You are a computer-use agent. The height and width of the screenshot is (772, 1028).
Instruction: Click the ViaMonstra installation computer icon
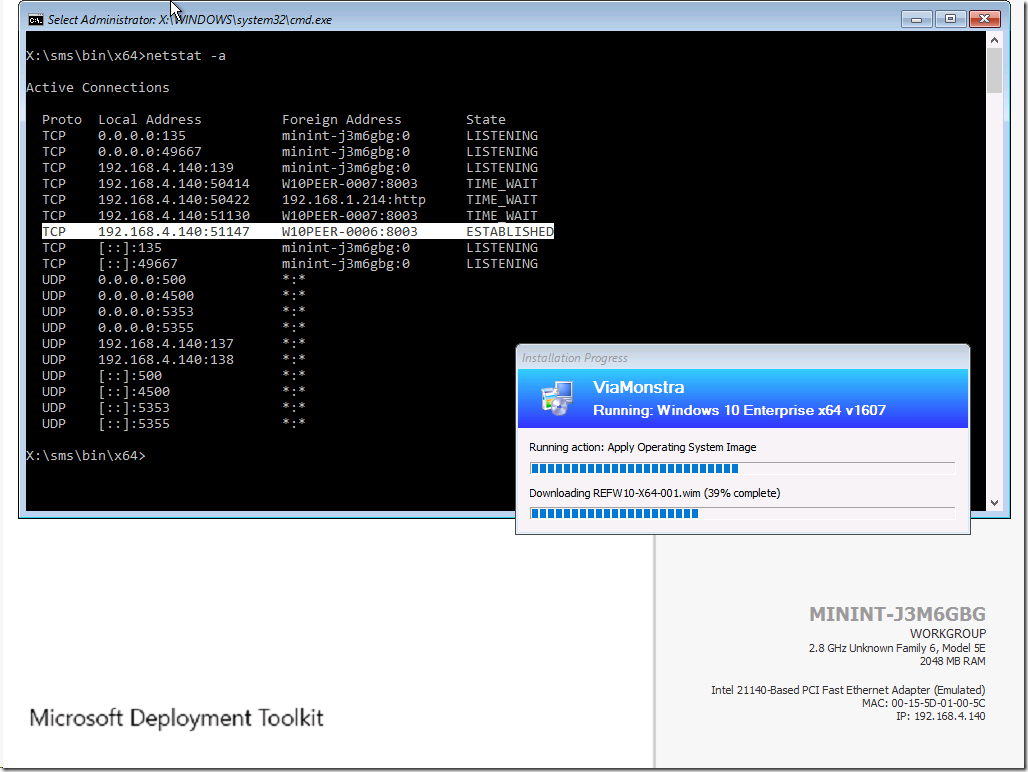pos(557,398)
